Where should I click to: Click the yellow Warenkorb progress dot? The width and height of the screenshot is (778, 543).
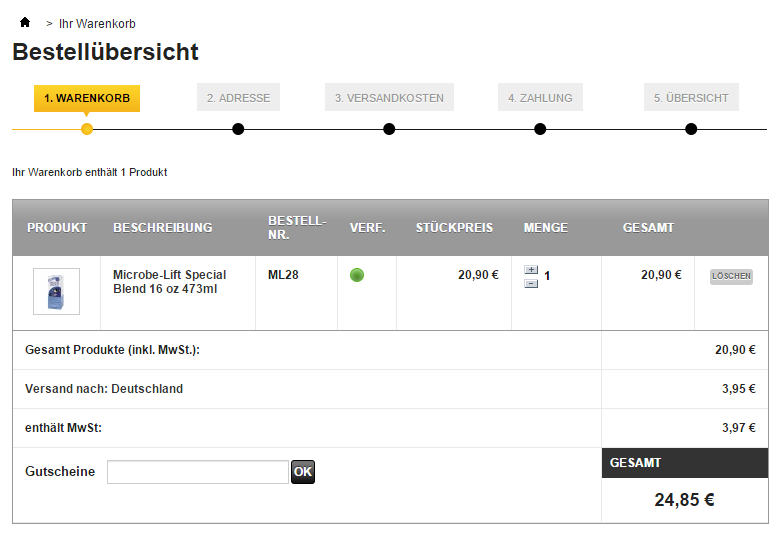(87, 129)
